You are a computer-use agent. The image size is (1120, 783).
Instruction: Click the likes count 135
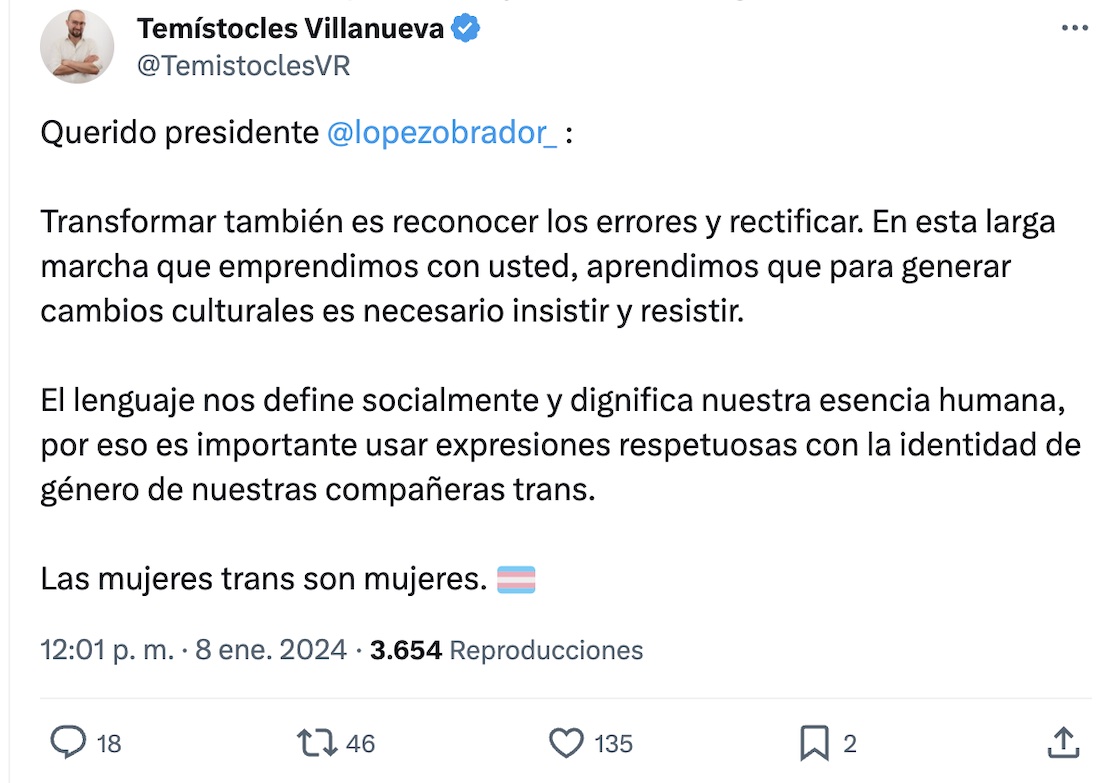(x=613, y=744)
